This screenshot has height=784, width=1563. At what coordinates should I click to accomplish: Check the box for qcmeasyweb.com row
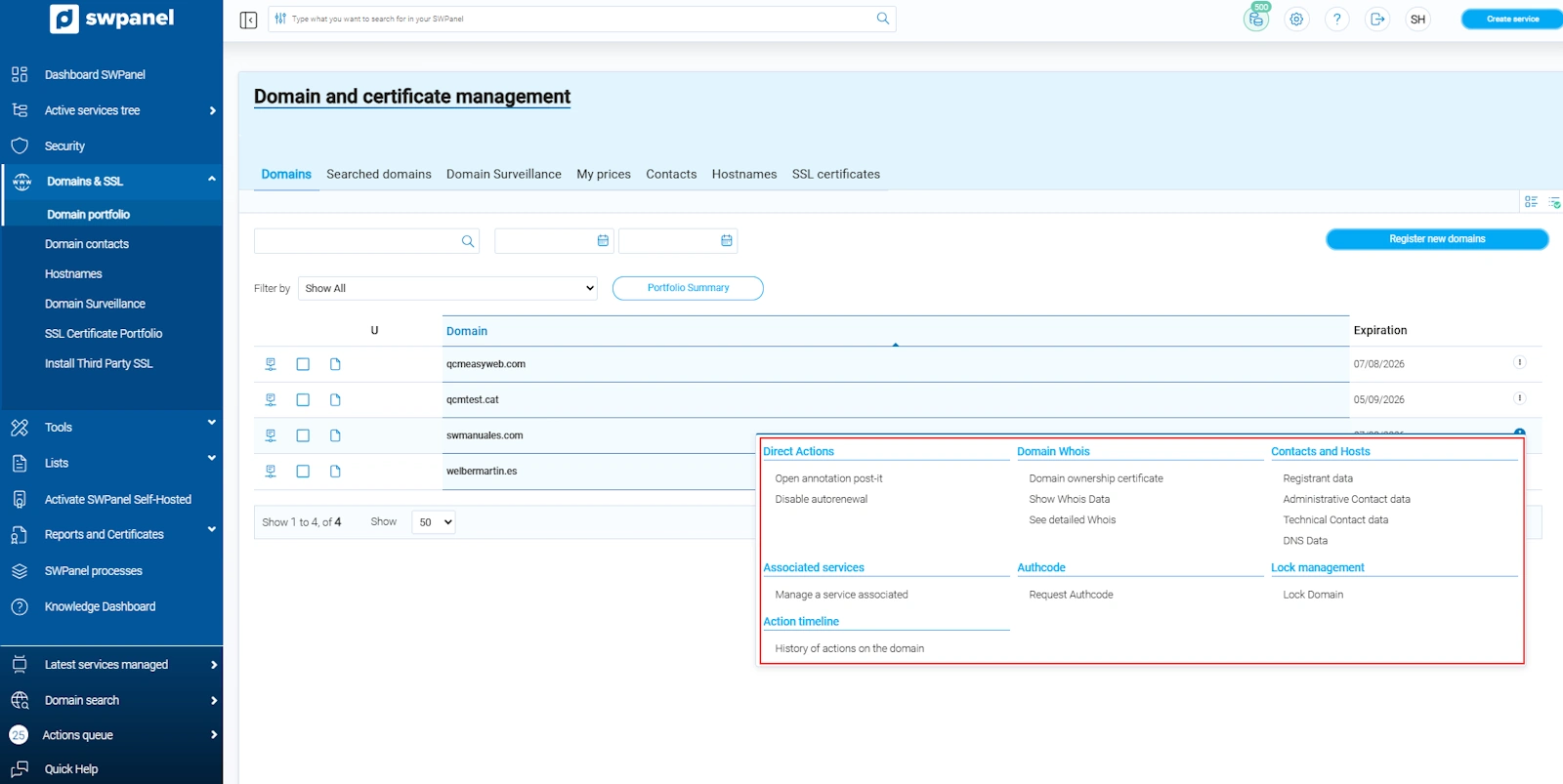click(x=303, y=364)
